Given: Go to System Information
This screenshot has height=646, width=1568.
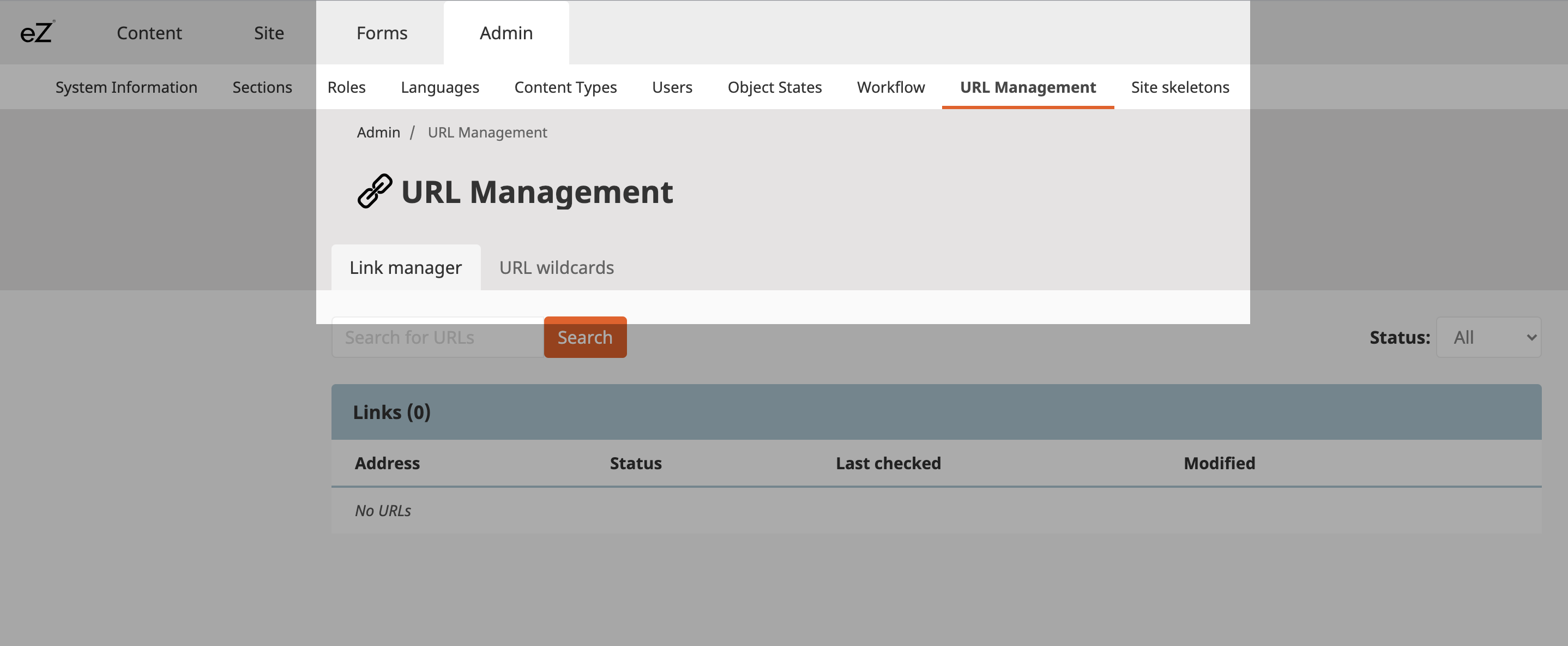Looking at the screenshot, I should pos(126,87).
